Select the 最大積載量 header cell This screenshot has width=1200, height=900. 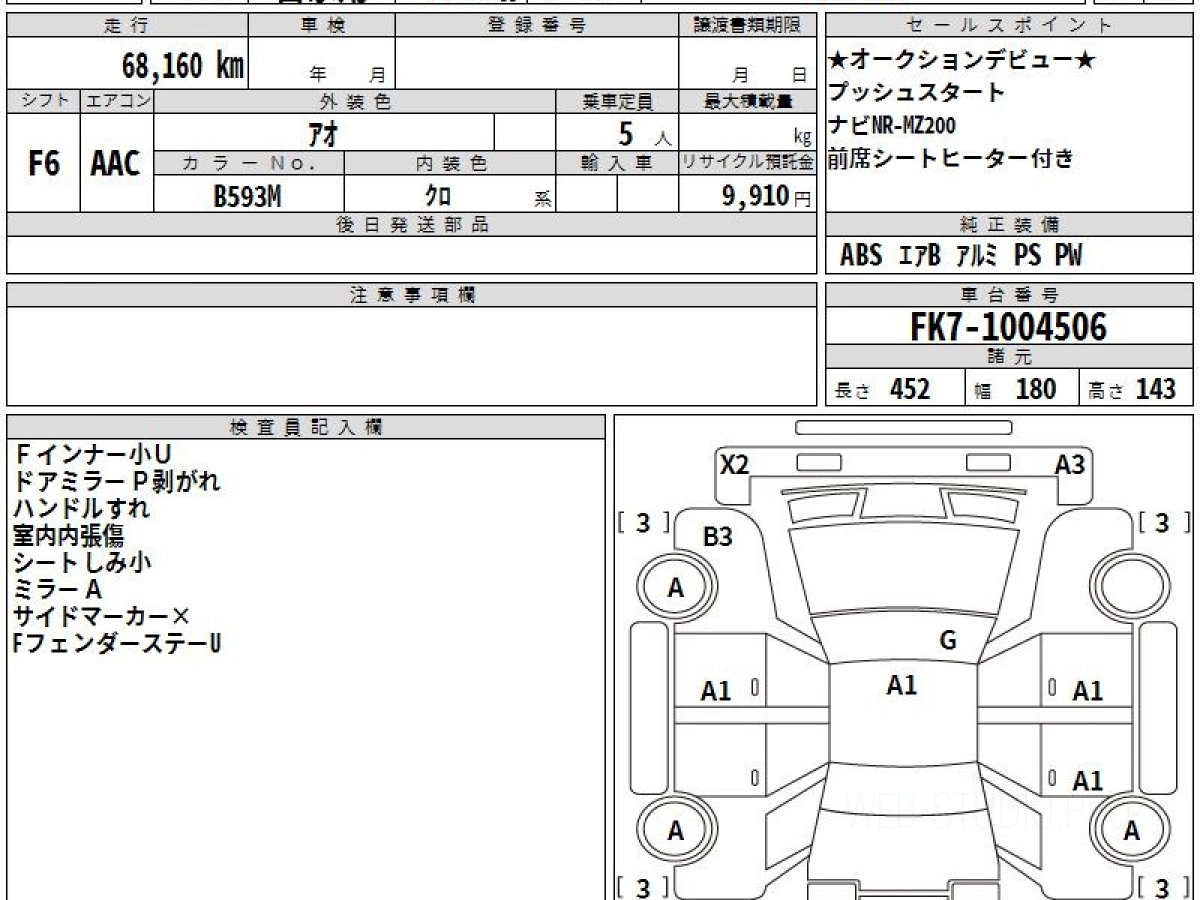[747, 101]
